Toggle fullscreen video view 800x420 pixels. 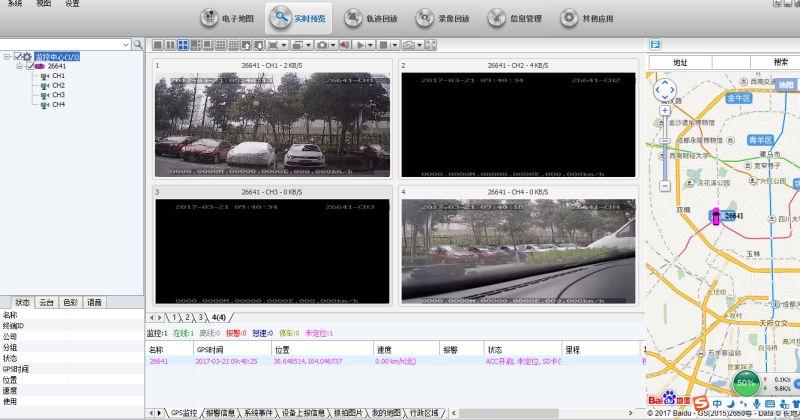pyautogui.click(x=431, y=45)
